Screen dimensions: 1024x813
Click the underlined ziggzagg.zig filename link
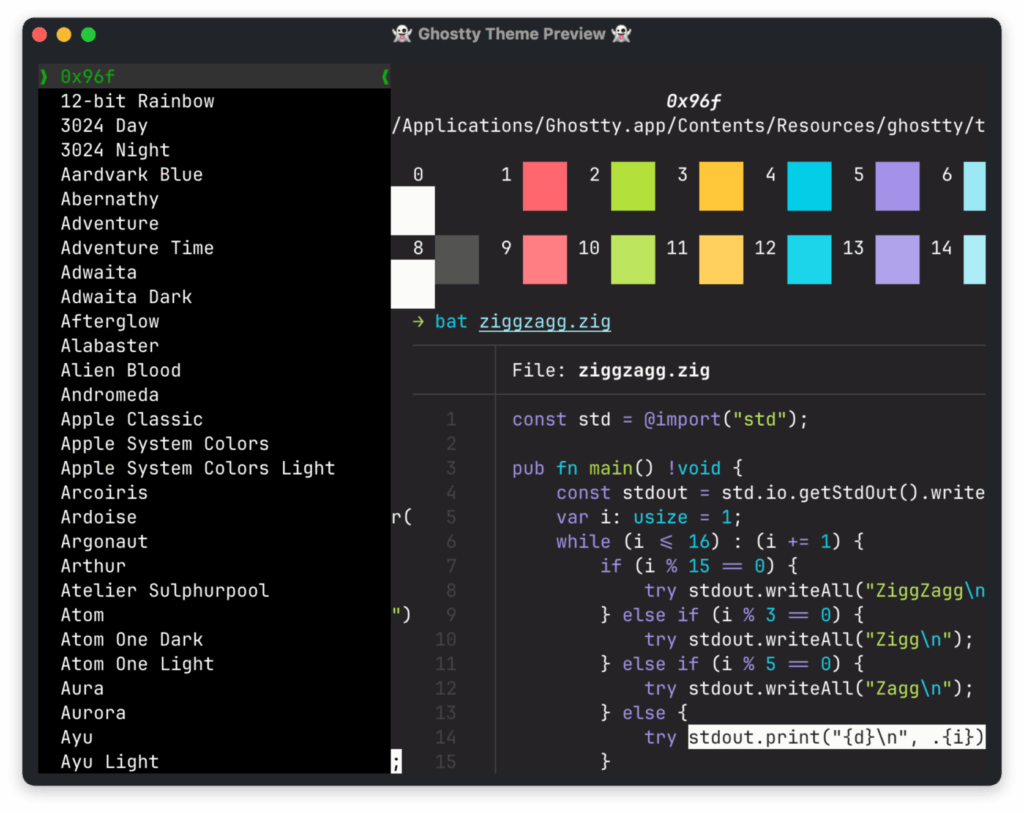(x=544, y=322)
